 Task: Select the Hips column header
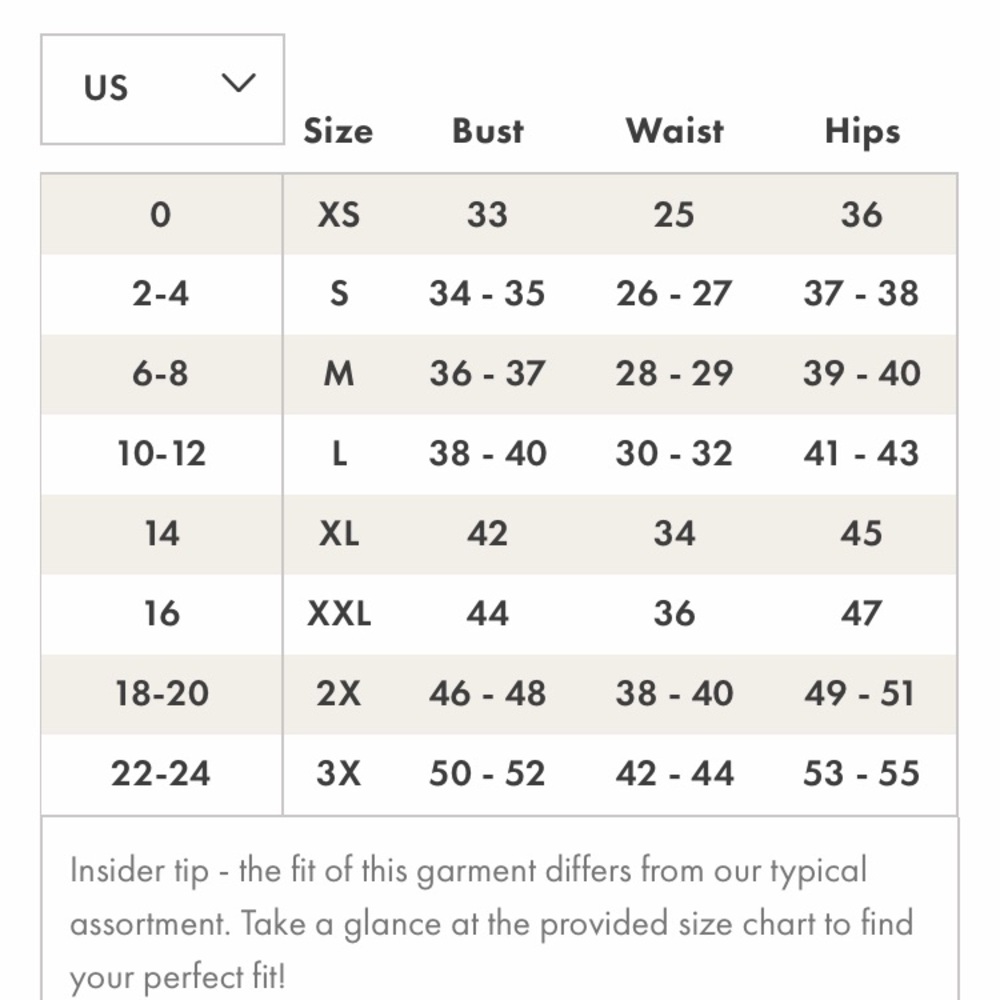click(862, 132)
